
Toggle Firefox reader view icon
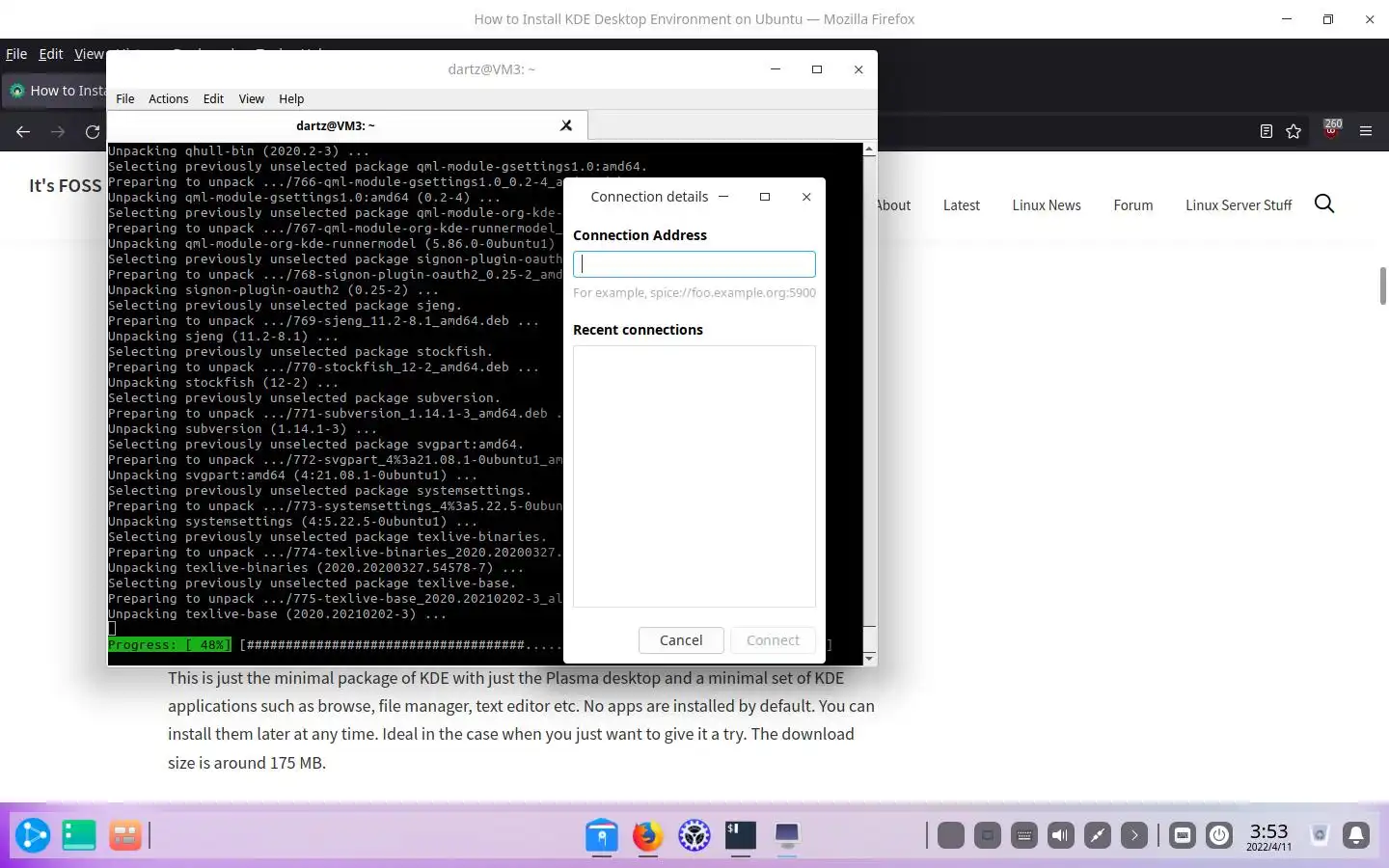[x=1266, y=132]
